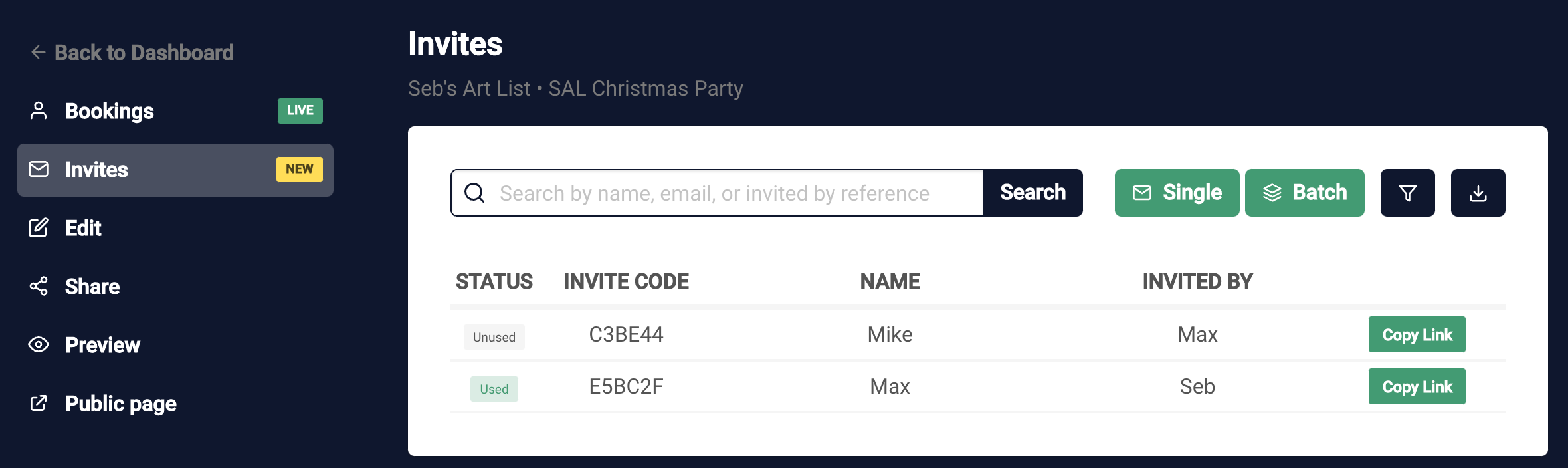Open the filter funnel icon
1568x468 pixels.
point(1407,193)
